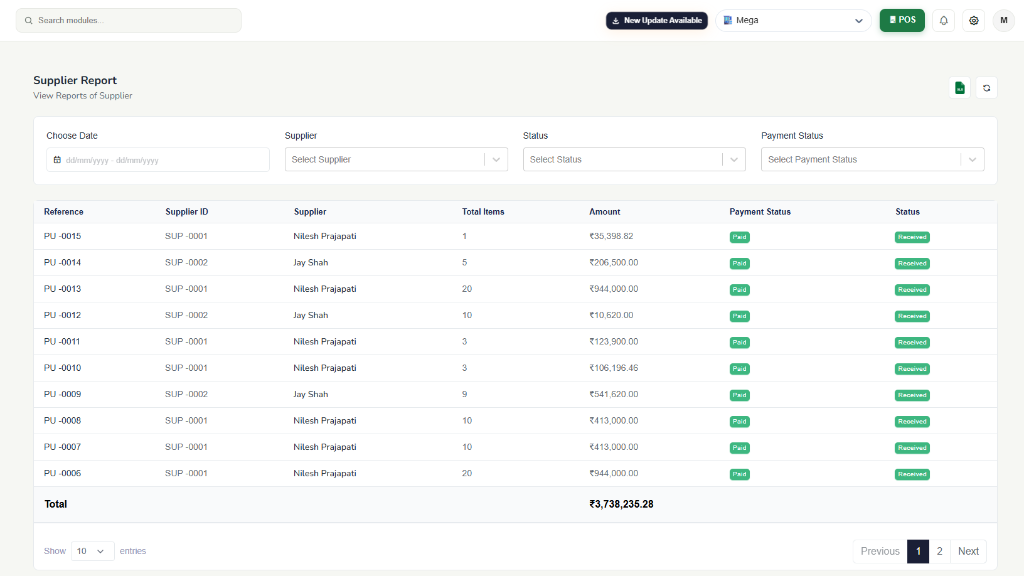Image resolution: width=1024 pixels, height=576 pixels.
Task: Select reference PU -0008
Action: pos(62,421)
